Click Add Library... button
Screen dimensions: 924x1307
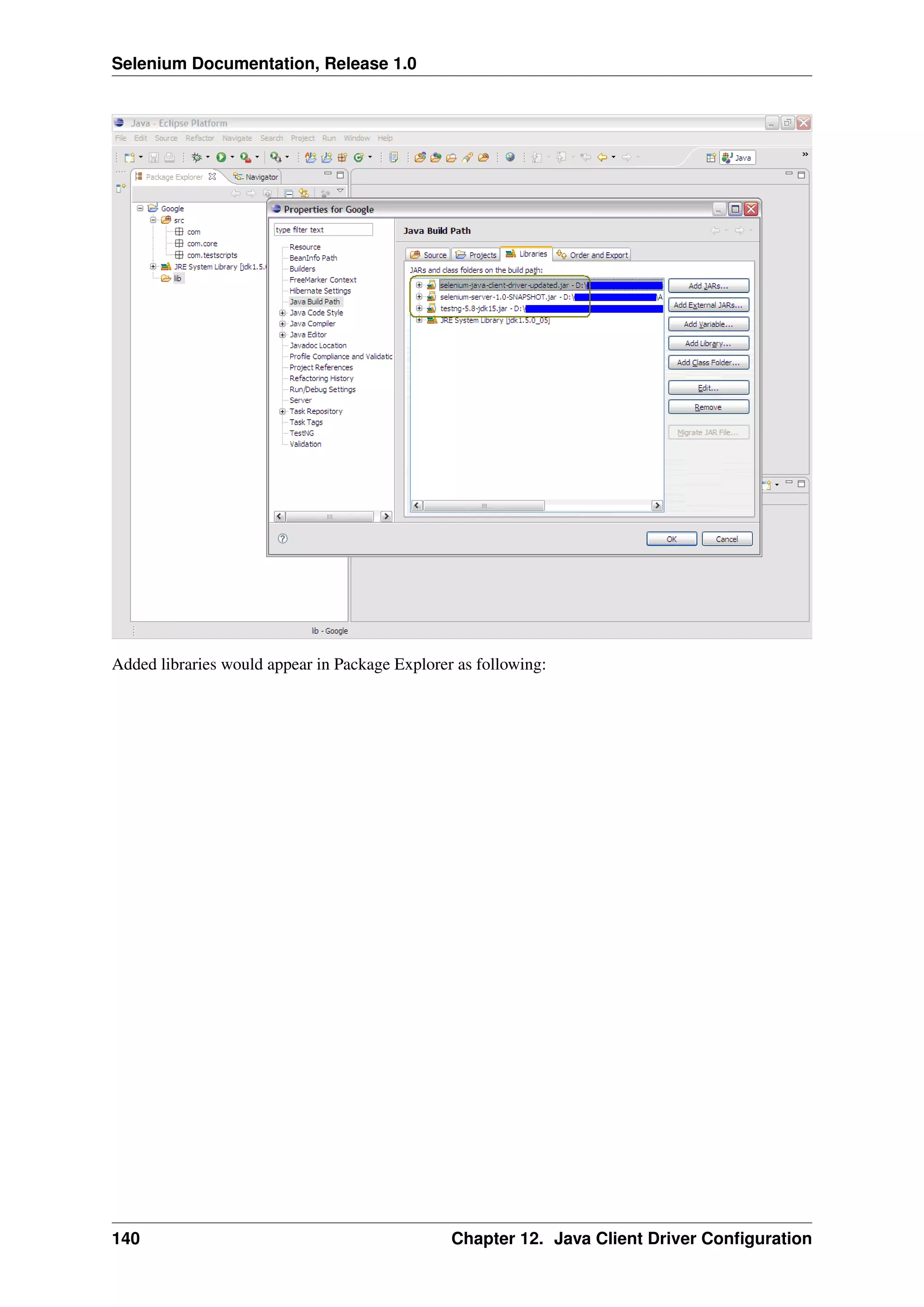point(708,343)
